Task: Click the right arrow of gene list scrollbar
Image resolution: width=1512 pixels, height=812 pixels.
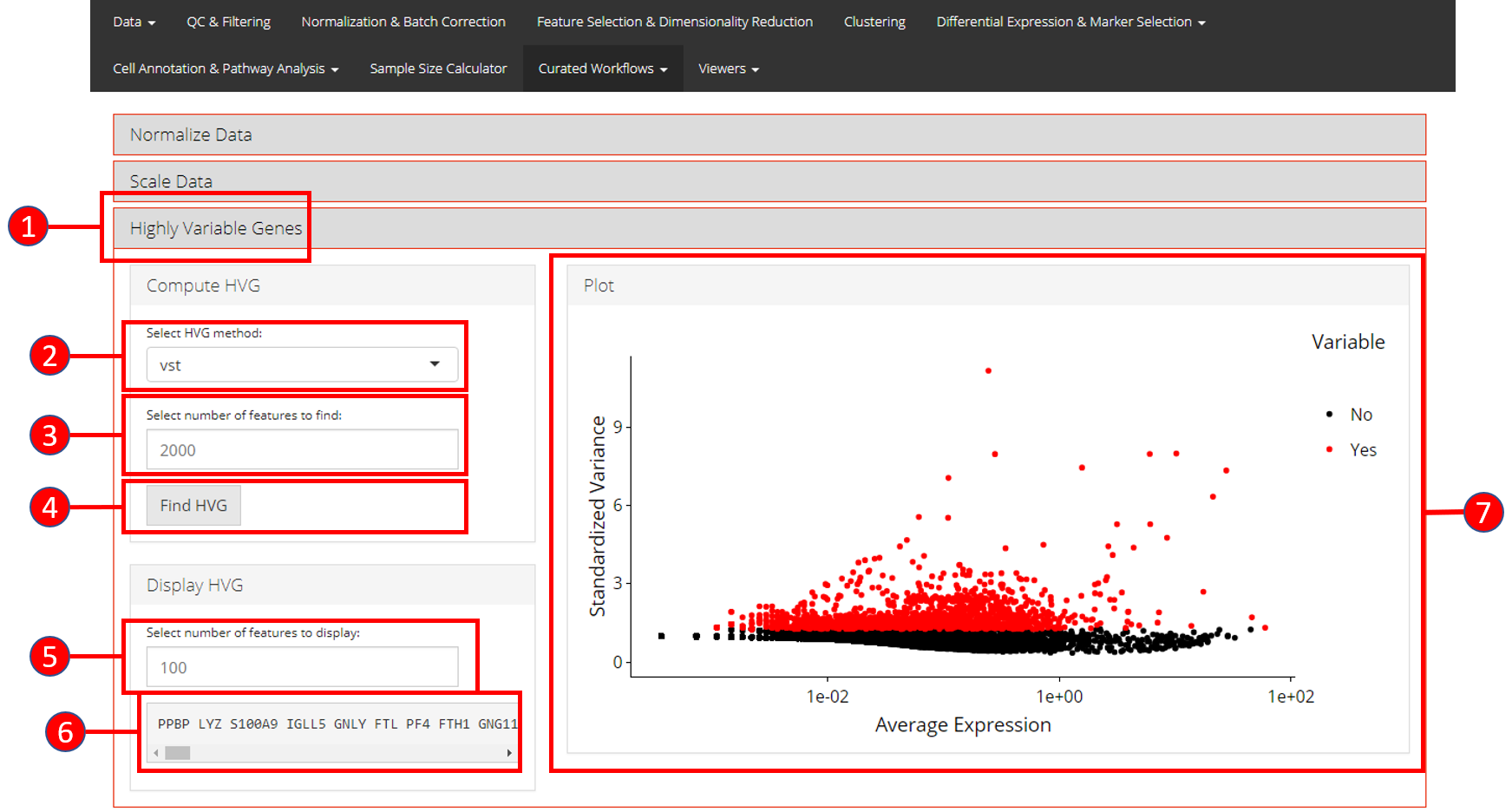Action: coord(509,753)
